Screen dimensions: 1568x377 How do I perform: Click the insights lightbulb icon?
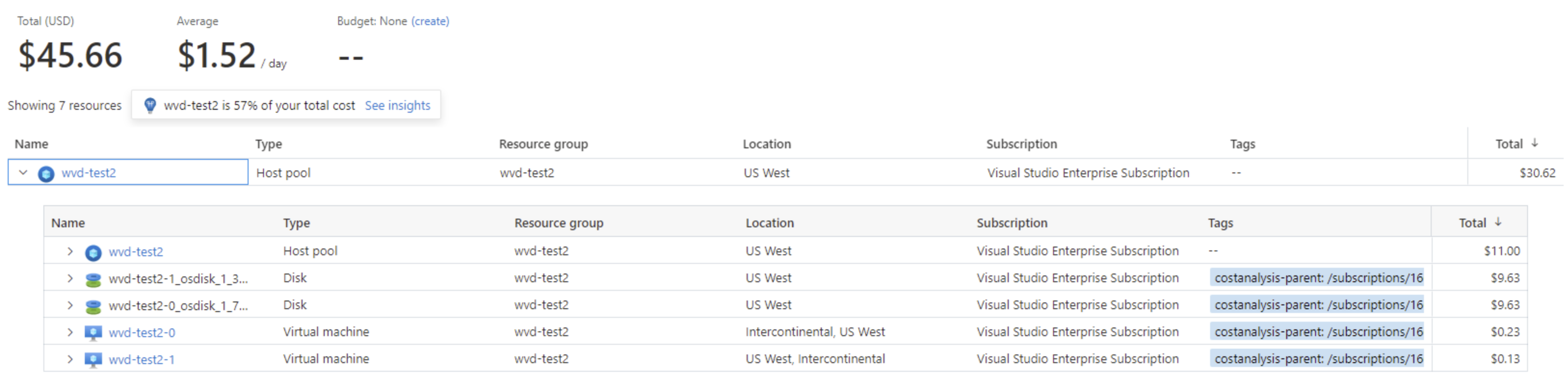pos(150,105)
